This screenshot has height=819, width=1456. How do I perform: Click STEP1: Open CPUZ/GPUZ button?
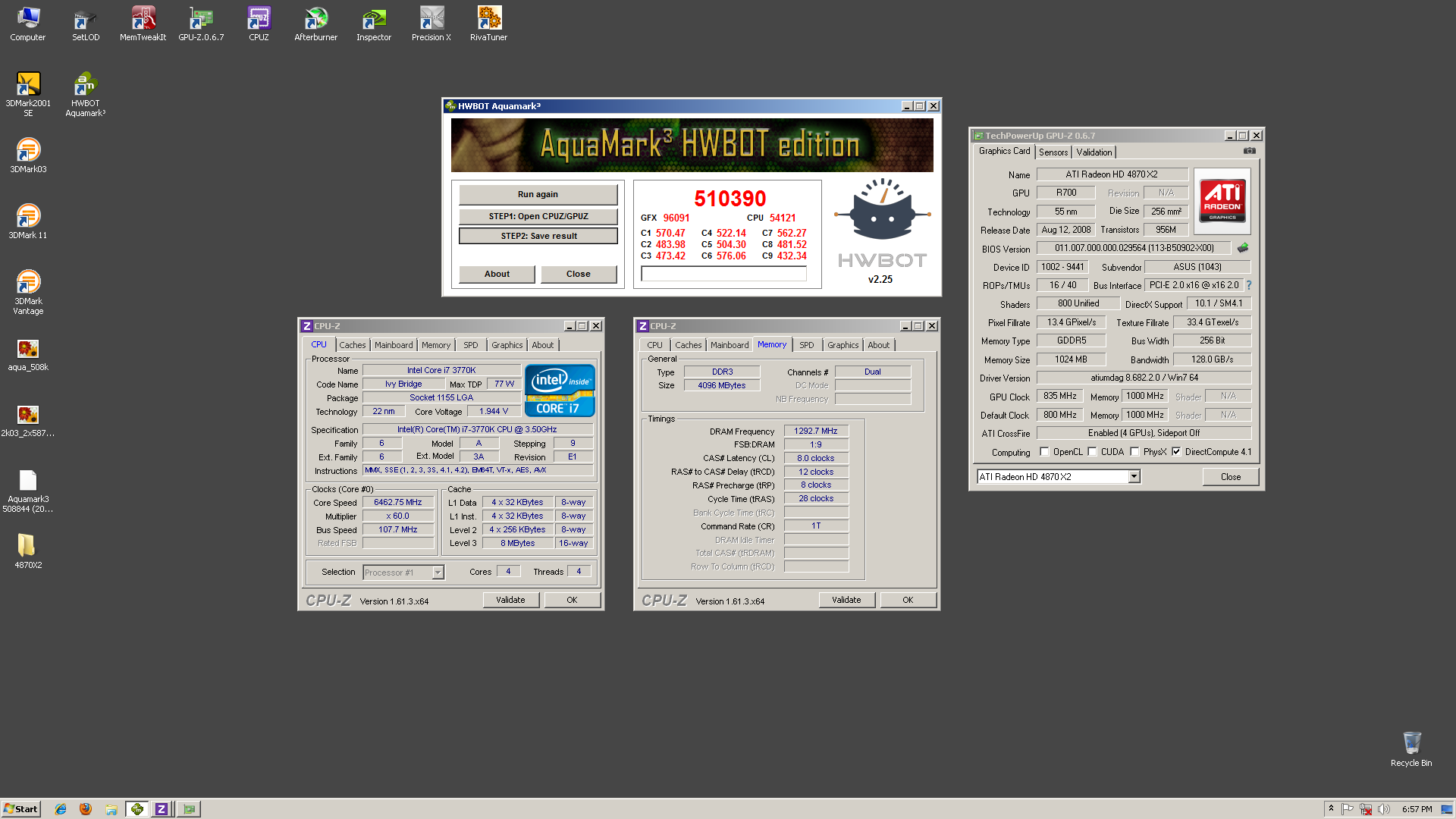[x=538, y=216]
